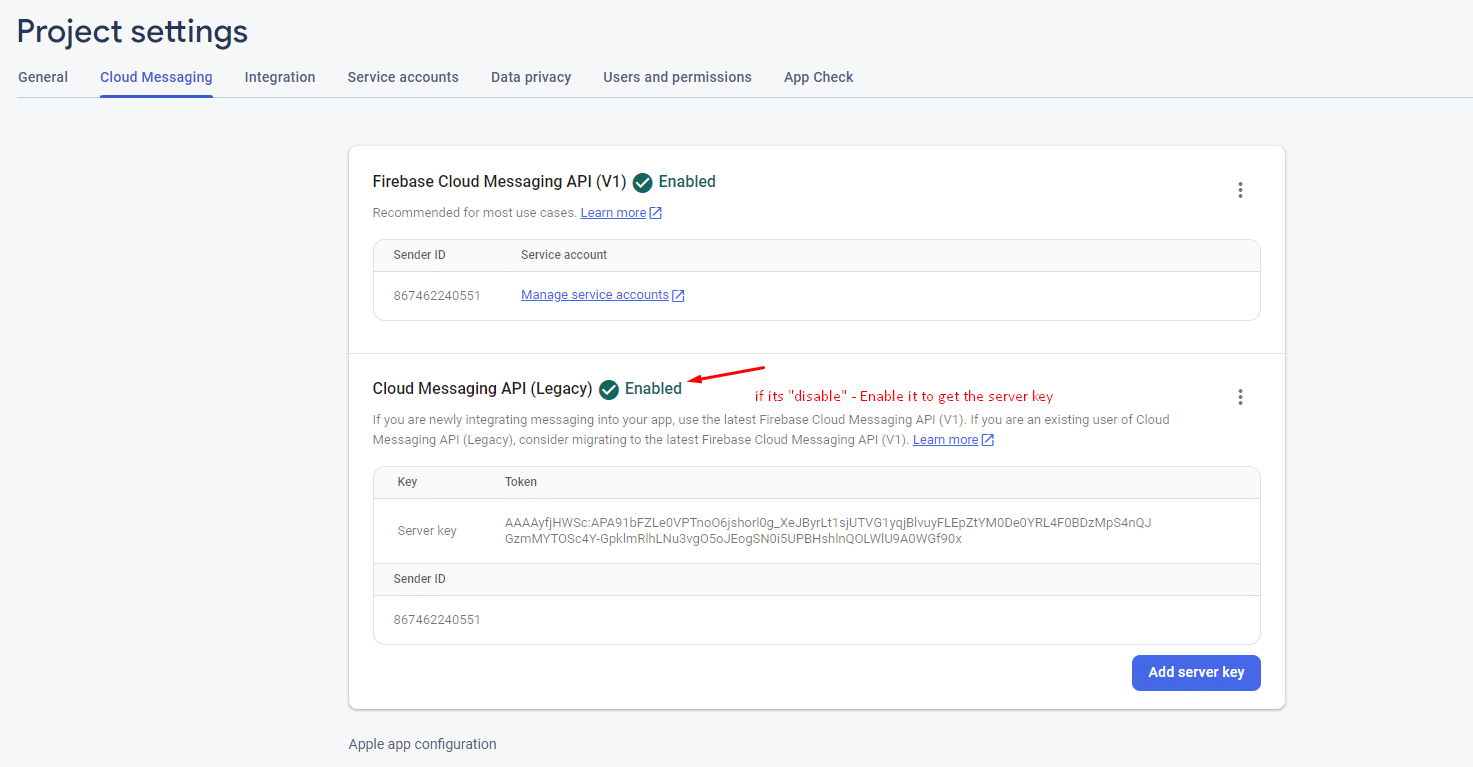Click the Server key token text
Screen dimensions: 1473x767
828,530
